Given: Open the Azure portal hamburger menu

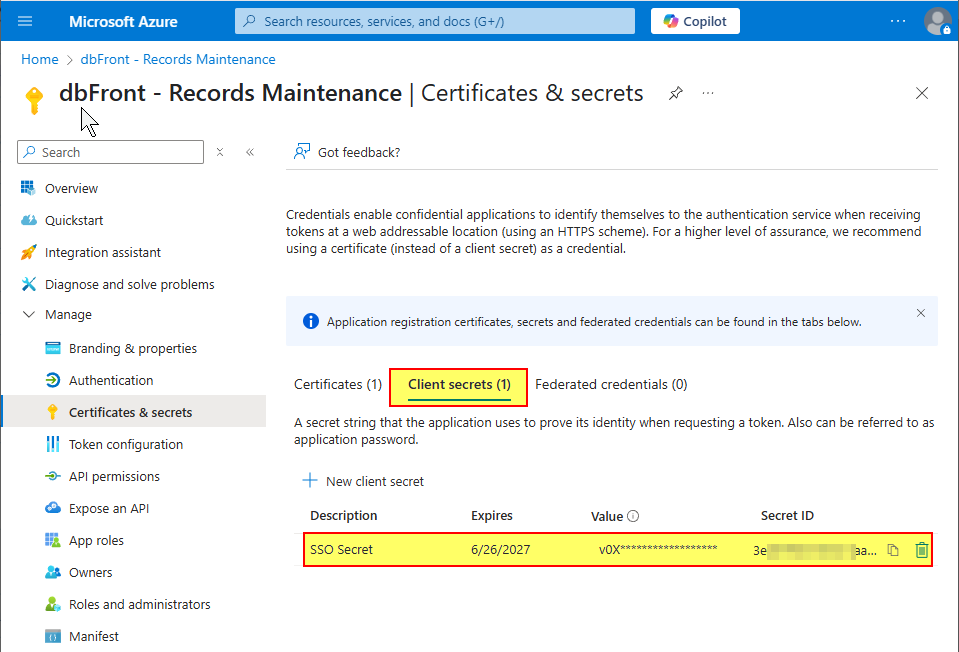Looking at the screenshot, I should pyautogui.click(x=25, y=21).
